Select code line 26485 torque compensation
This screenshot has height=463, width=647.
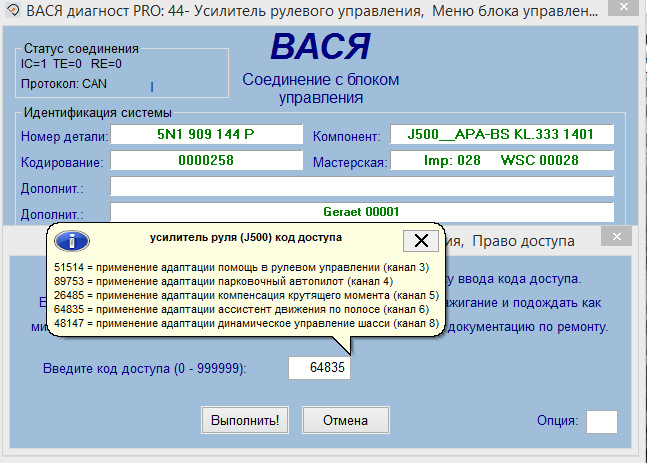point(247,295)
